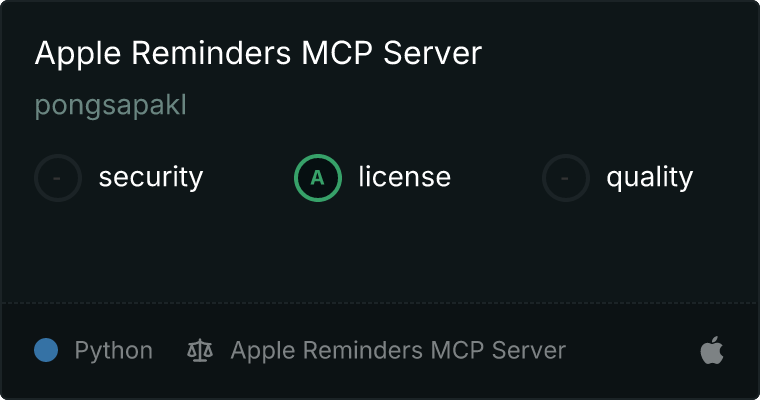
Task: Click the green A license grade badge
Action: 318,178
